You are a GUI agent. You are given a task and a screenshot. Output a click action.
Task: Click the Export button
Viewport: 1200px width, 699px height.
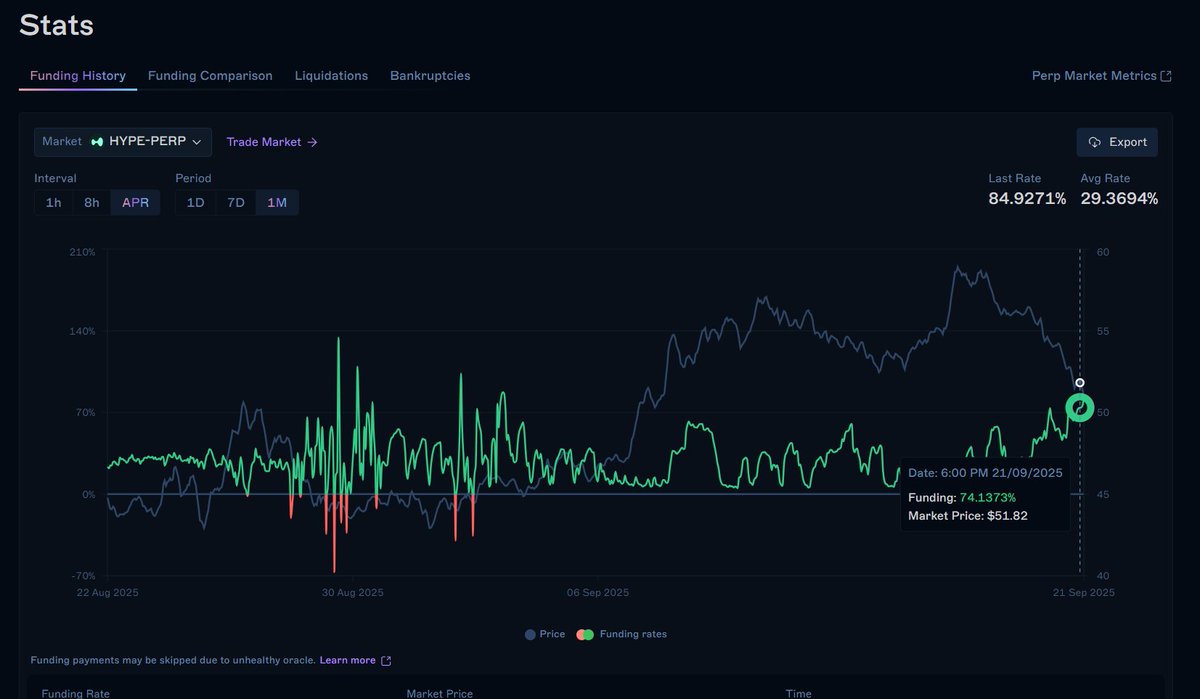1117,142
